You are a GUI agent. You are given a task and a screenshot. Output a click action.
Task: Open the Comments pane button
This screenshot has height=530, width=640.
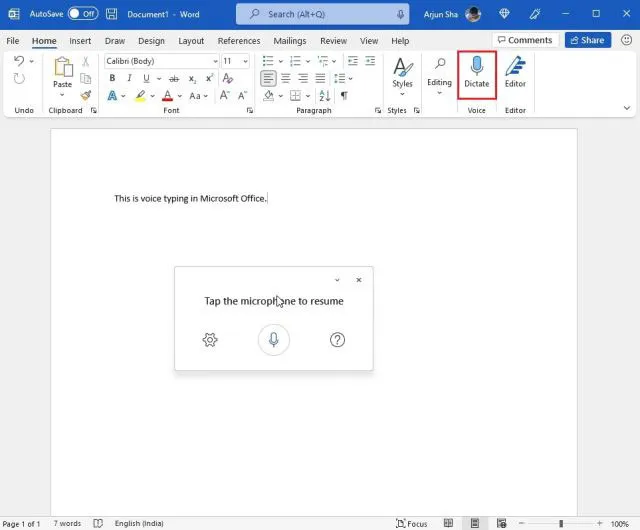(523, 40)
